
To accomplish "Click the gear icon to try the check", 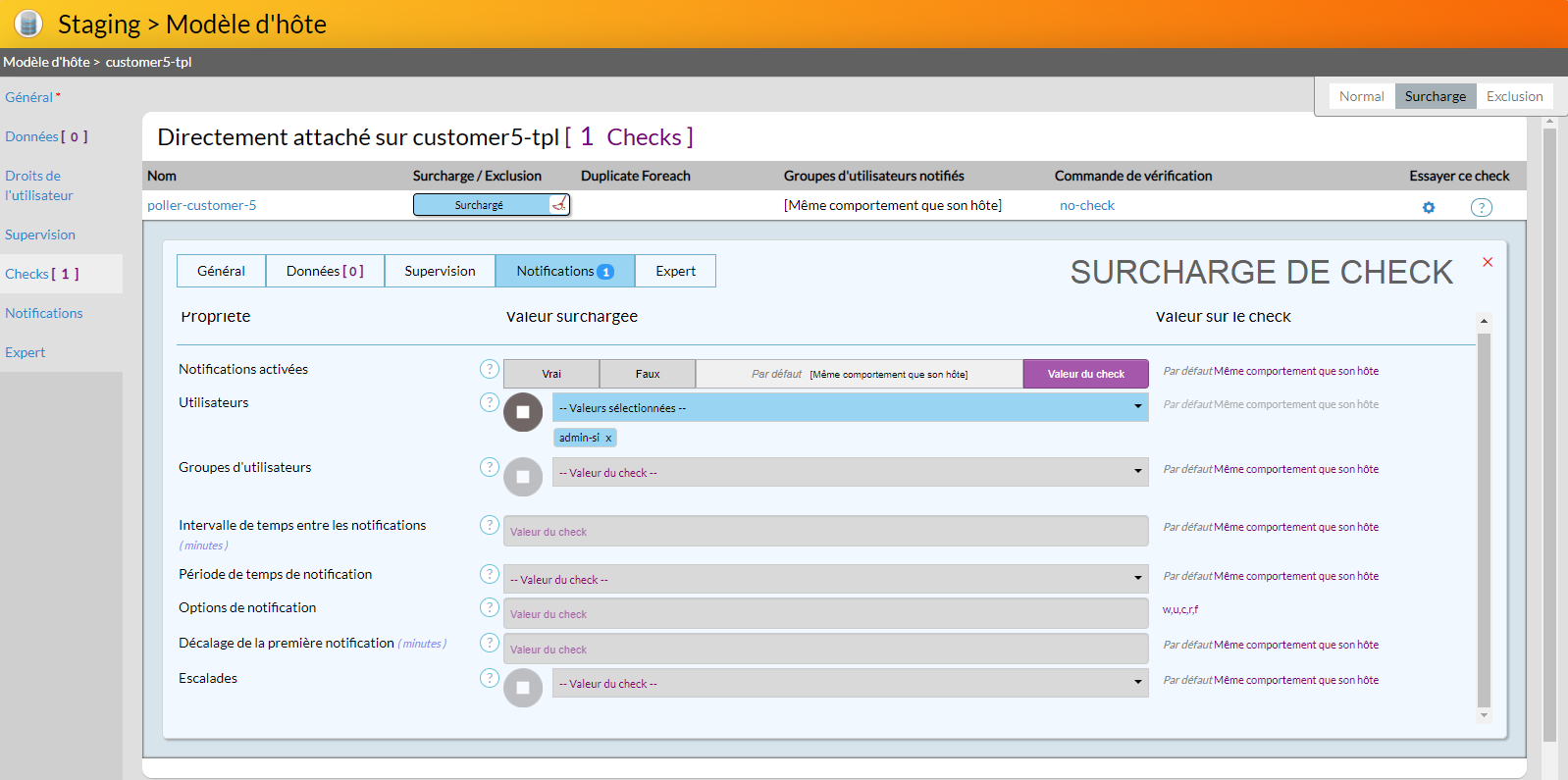I will click(1429, 207).
